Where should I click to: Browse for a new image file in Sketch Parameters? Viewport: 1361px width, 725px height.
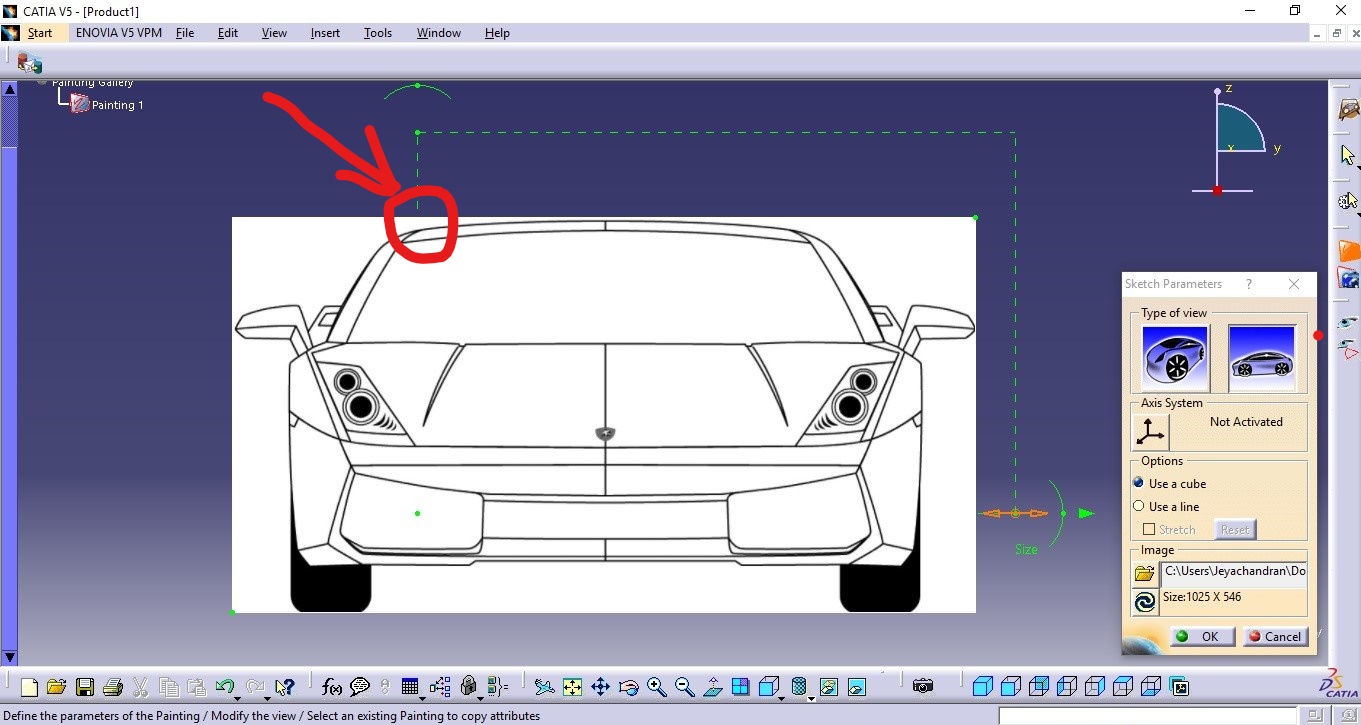coord(1144,573)
